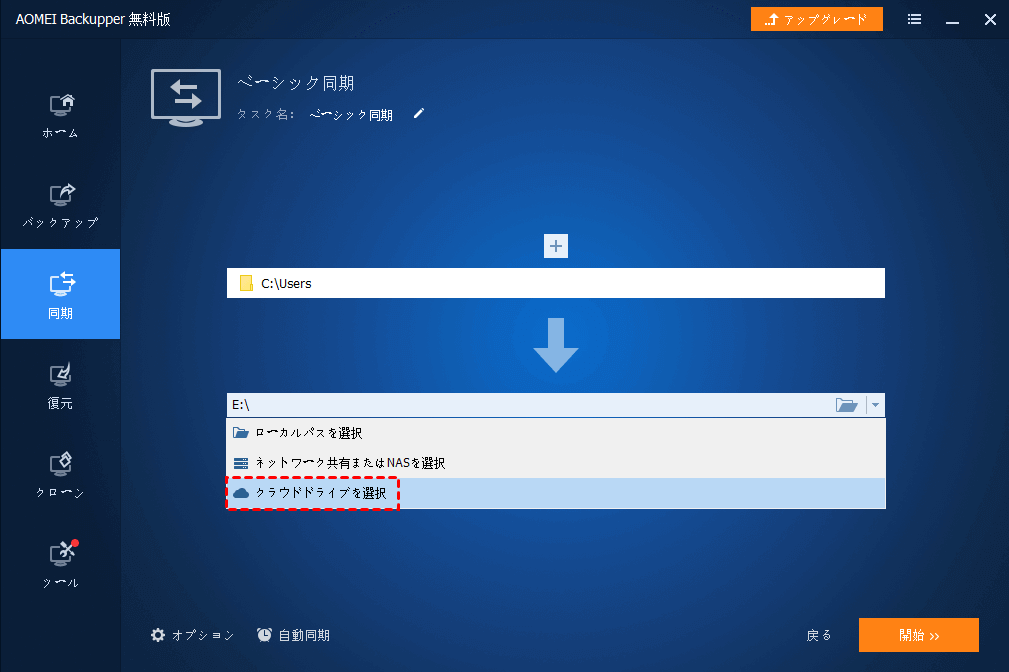
Task: Open Auto Sync (自動同期) schedule settings
Action: coord(293,635)
